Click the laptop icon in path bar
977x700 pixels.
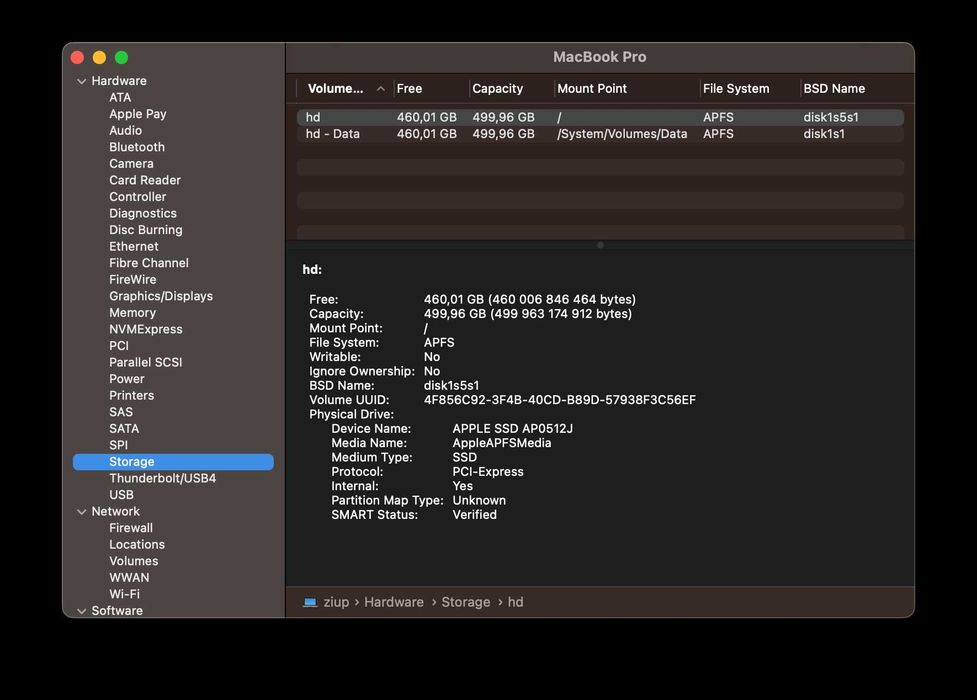pos(310,602)
